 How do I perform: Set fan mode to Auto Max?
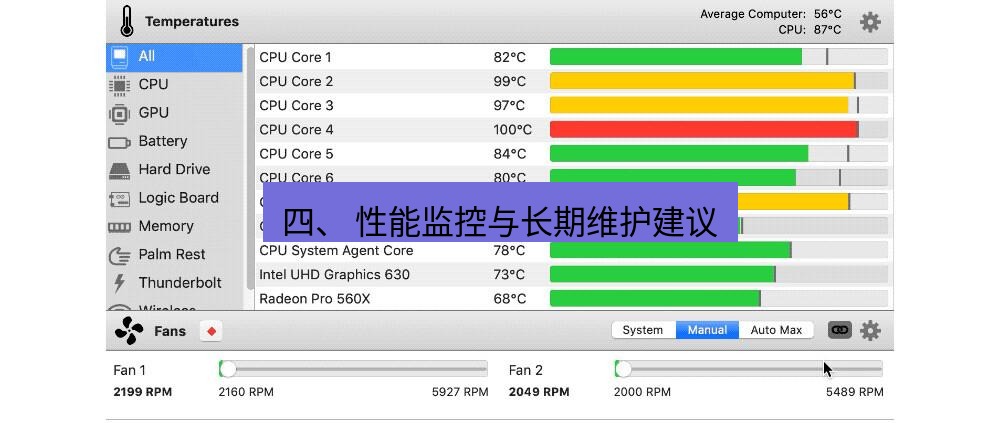pos(776,330)
